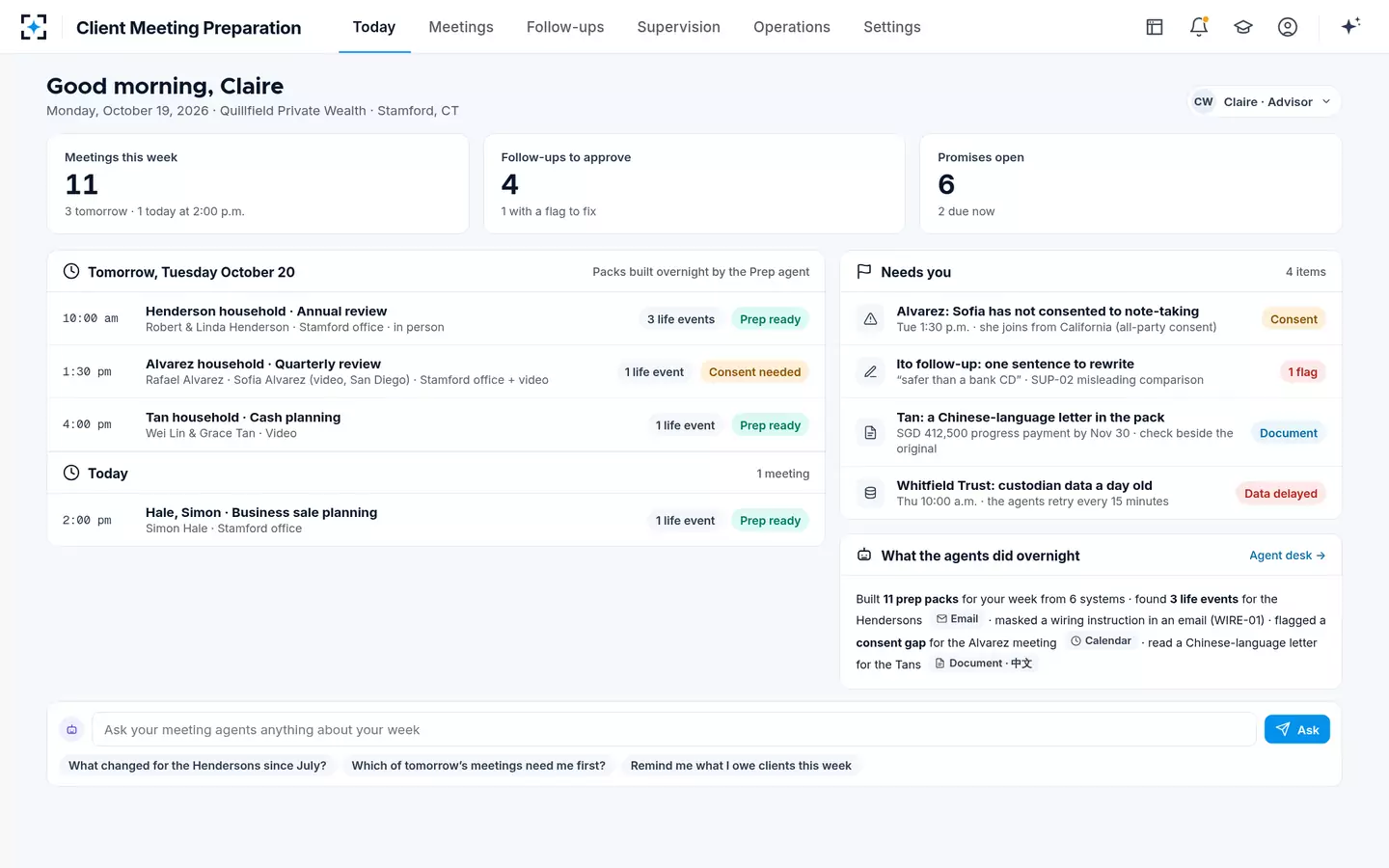Click the flag icon beside Needs you
Image resolution: width=1389 pixels, height=868 pixels.
pos(864,272)
